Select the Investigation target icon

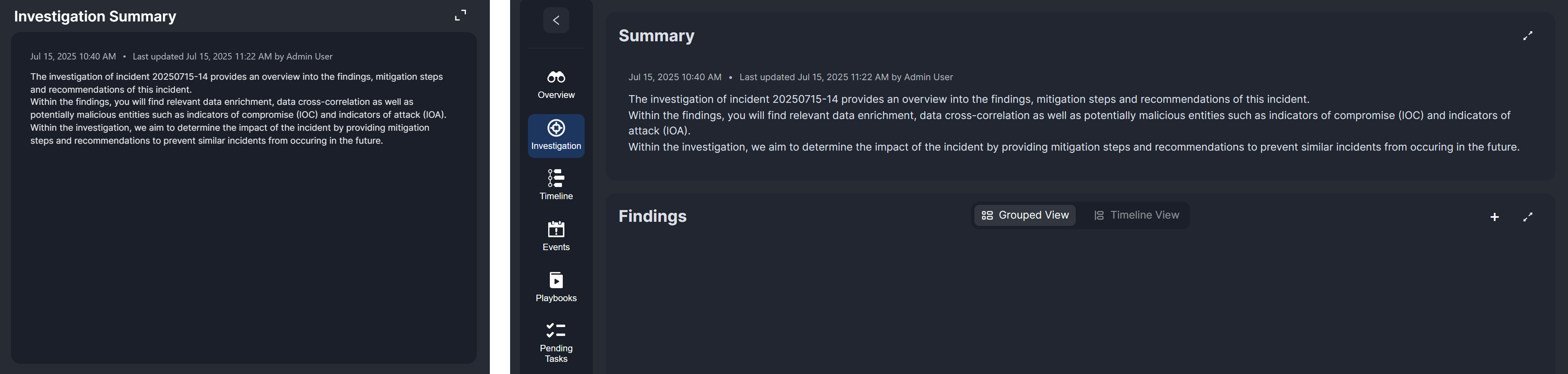click(556, 128)
